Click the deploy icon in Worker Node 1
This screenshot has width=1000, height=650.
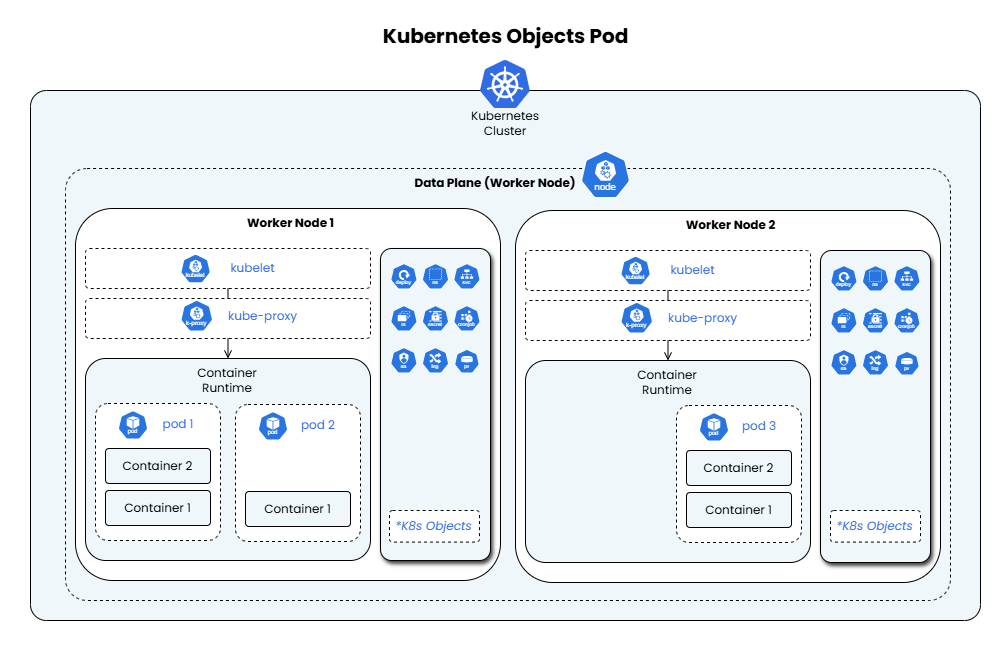(x=404, y=277)
